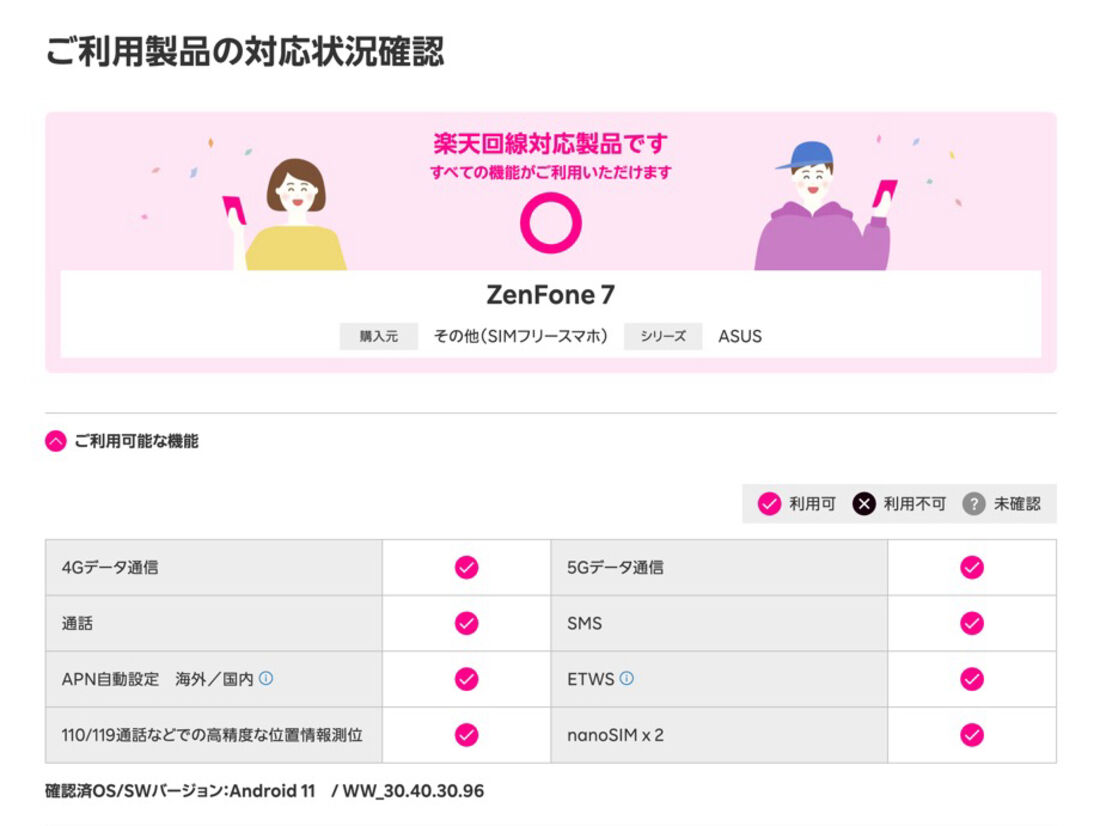Click the 利用可 legend pink check icon
The height and width of the screenshot is (826, 1100).
coord(770,504)
